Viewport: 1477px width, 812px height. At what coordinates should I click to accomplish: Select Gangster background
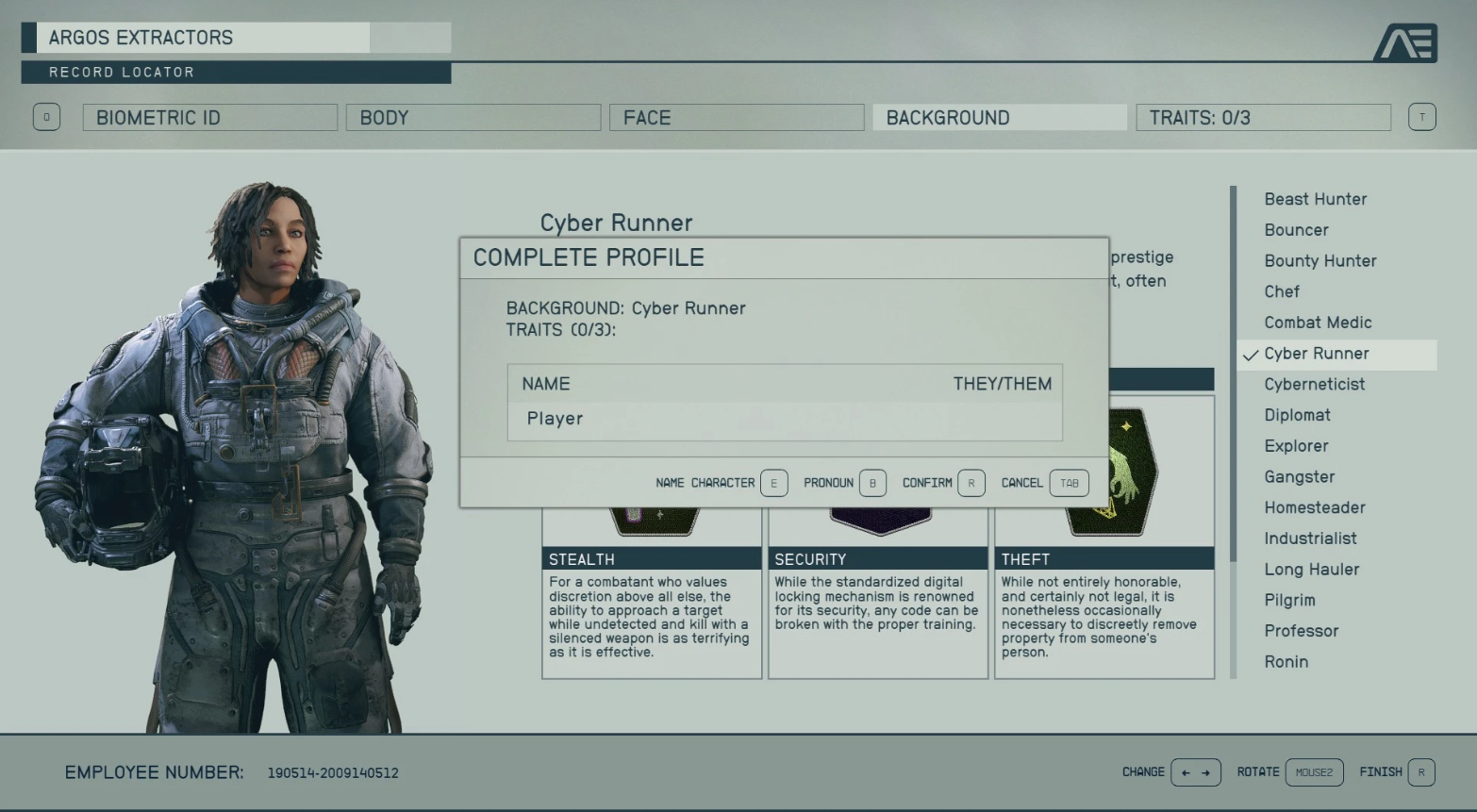(1299, 477)
